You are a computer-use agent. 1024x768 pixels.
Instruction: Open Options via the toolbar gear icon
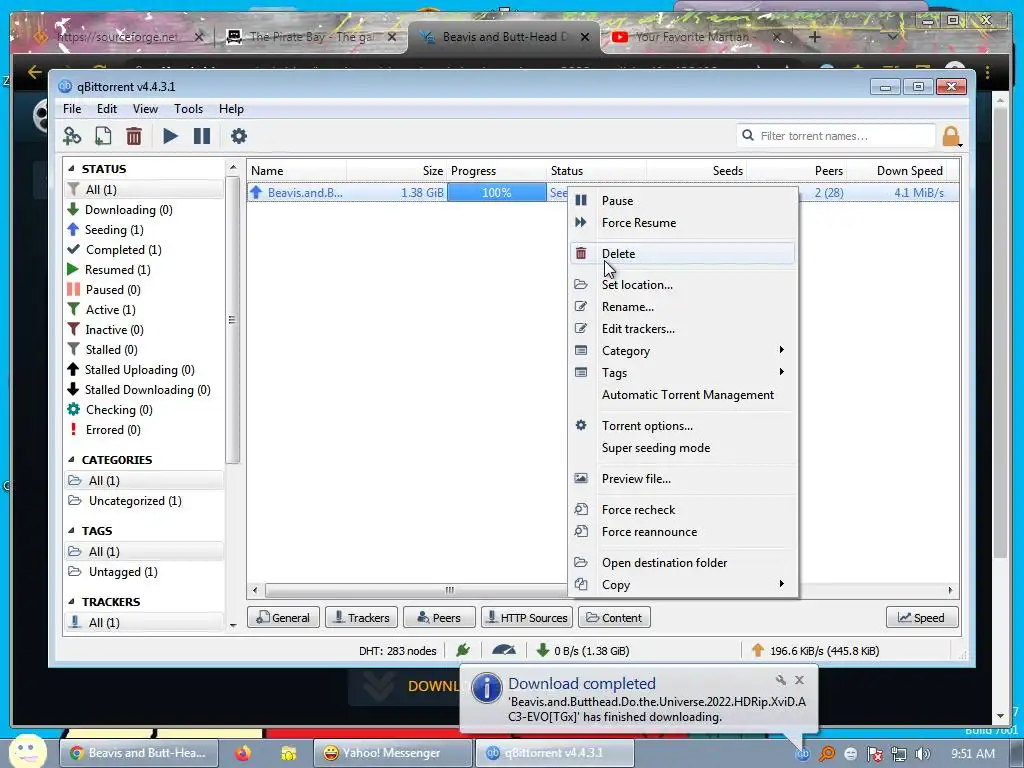pos(239,136)
